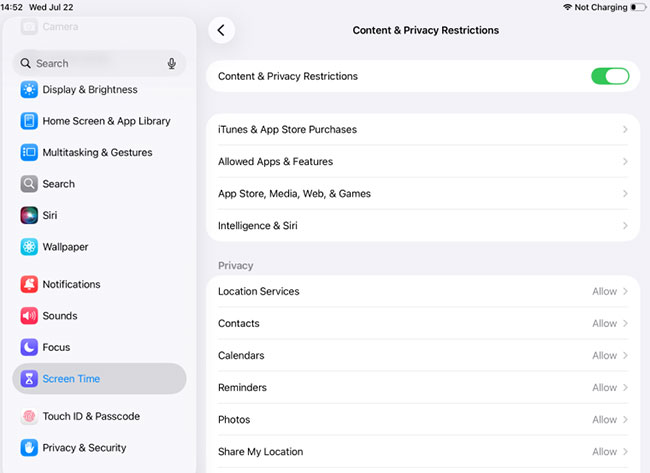The height and width of the screenshot is (473, 650).
Task: Tap Allow value for Location Services
Action: point(604,291)
